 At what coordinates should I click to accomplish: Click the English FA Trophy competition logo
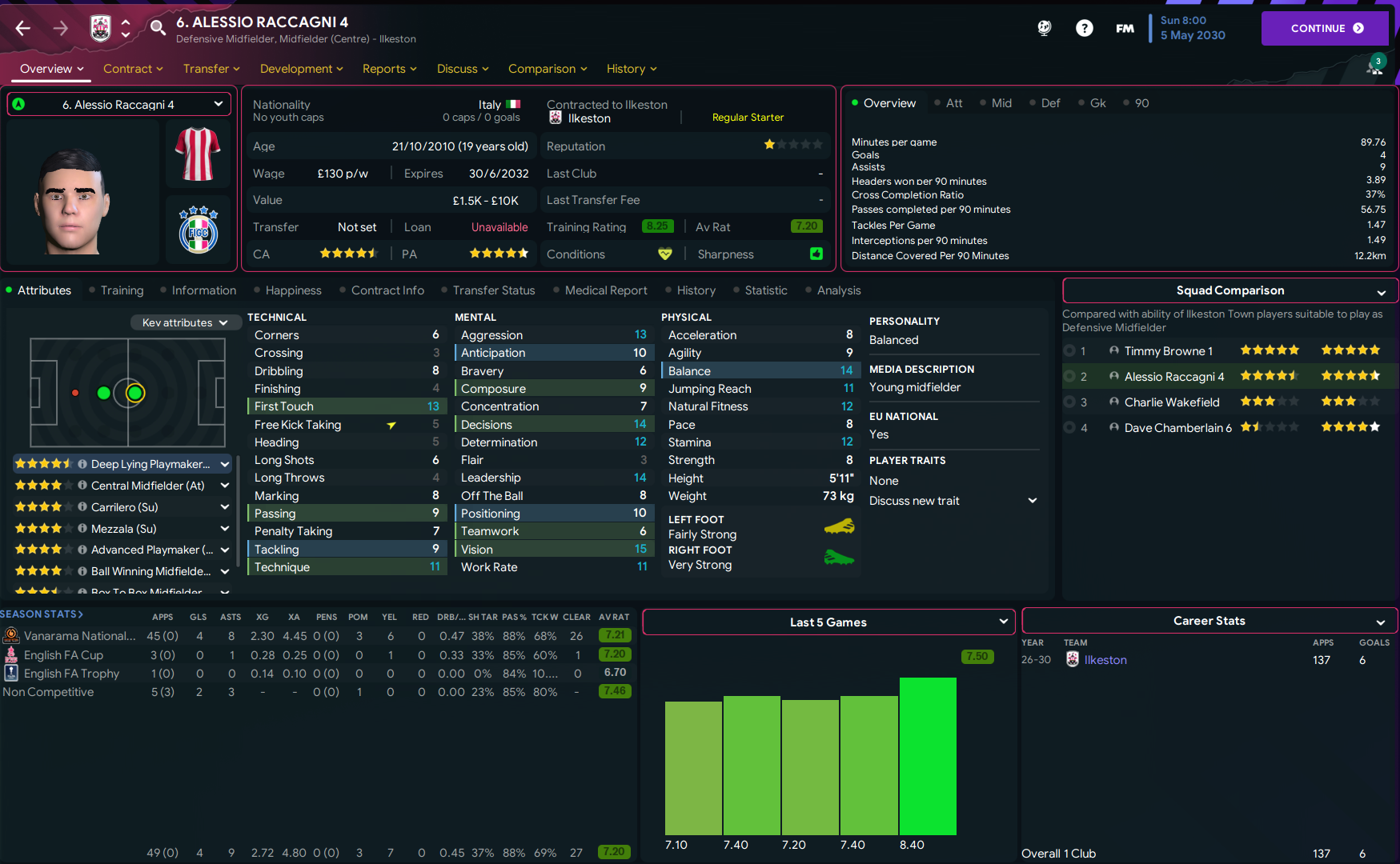[11, 674]
